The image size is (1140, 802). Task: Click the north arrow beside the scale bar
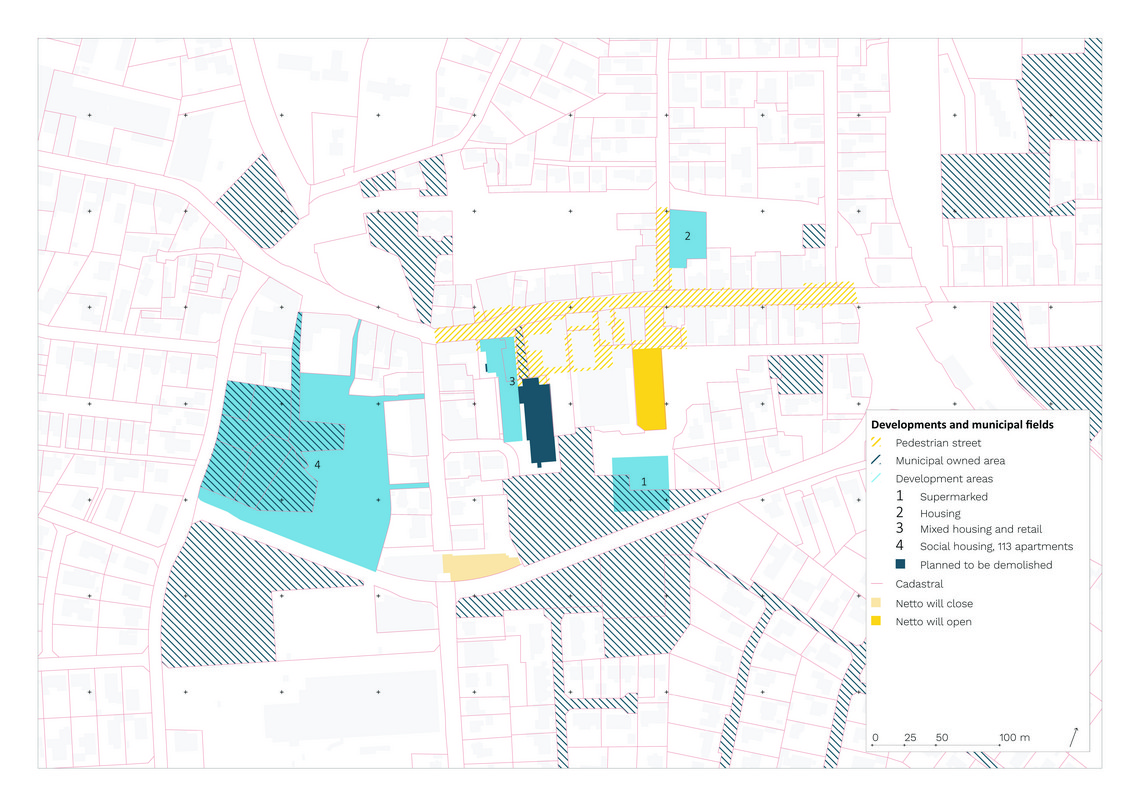click(1074, 737)
